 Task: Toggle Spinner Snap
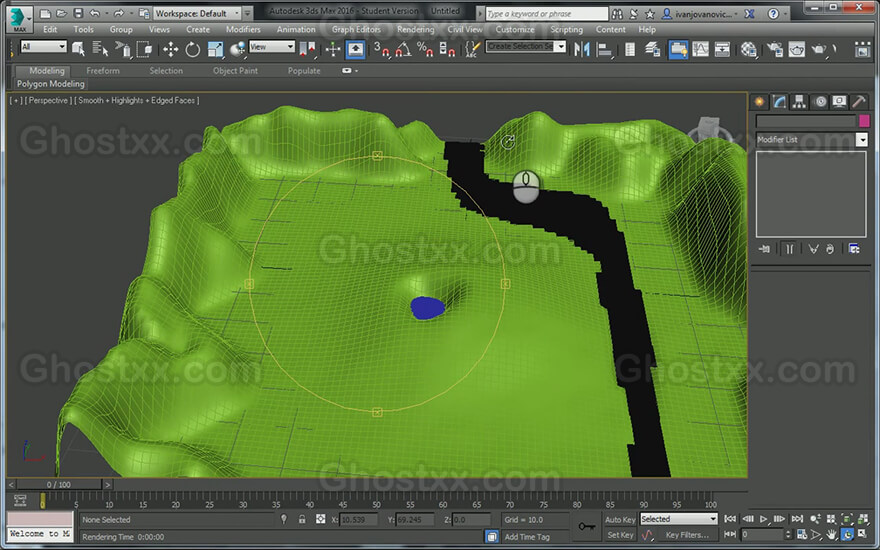[447, 49]
